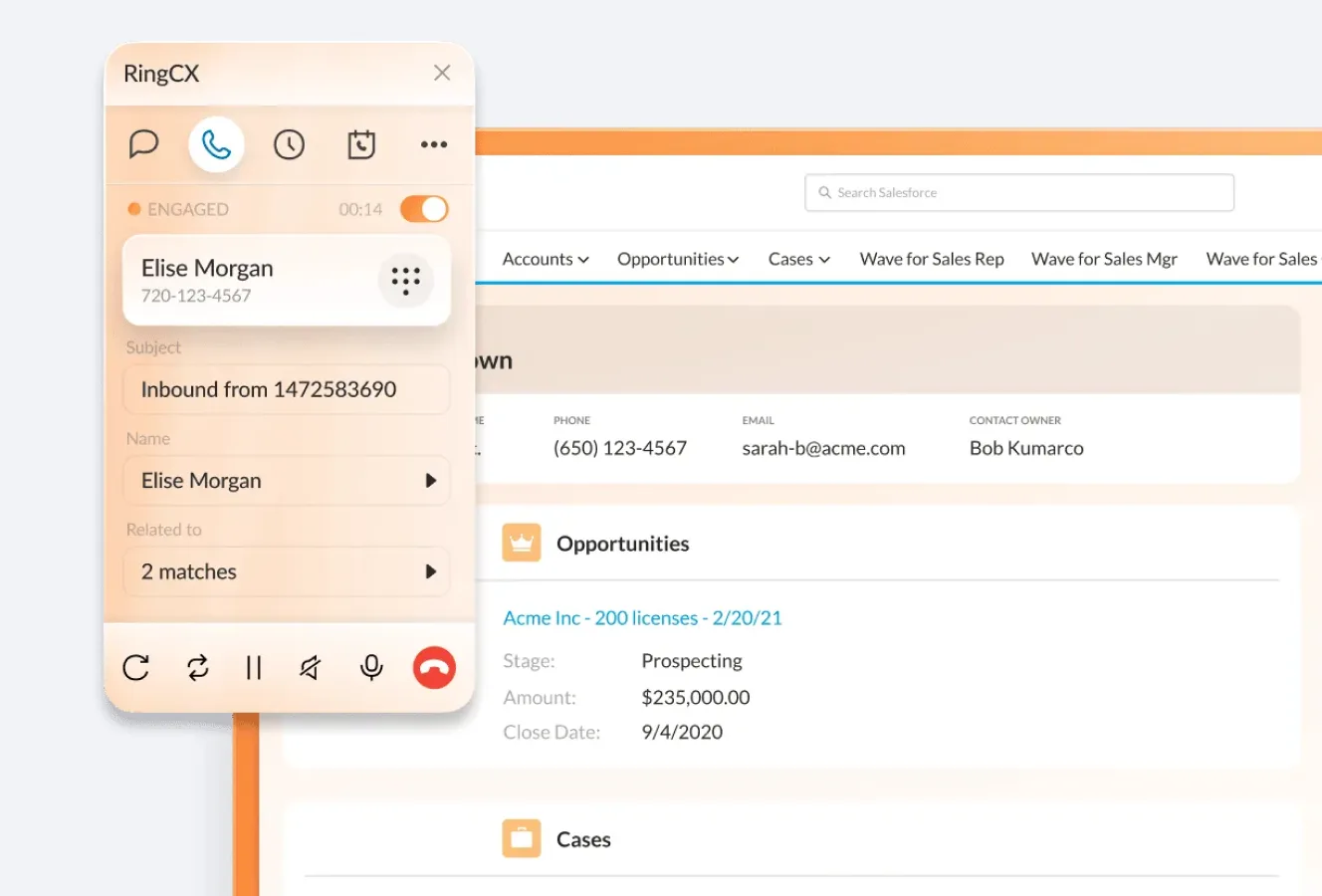Viewport: 1322px width, 896px height.
Task: Switch to Wave for Sales Rep tab
Action: tap(932, 259)
